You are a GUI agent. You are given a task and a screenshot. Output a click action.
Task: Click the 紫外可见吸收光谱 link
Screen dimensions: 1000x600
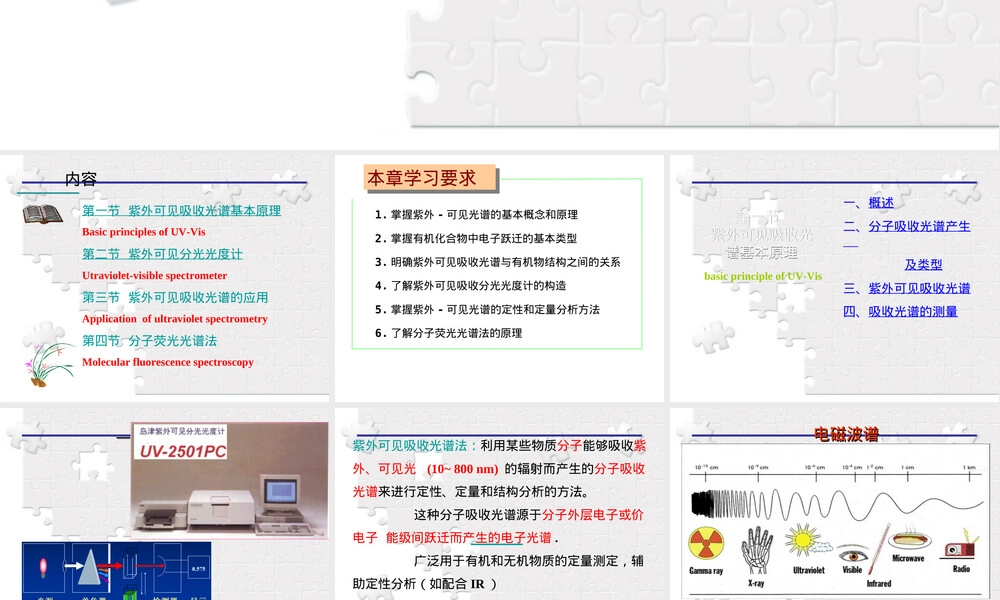click(919, 288)
